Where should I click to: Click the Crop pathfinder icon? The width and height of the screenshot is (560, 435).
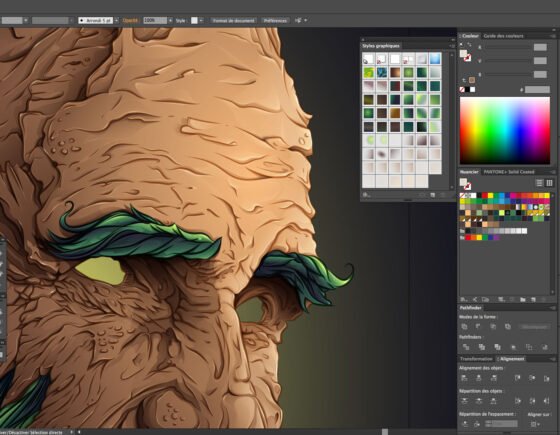click(514, 347)
